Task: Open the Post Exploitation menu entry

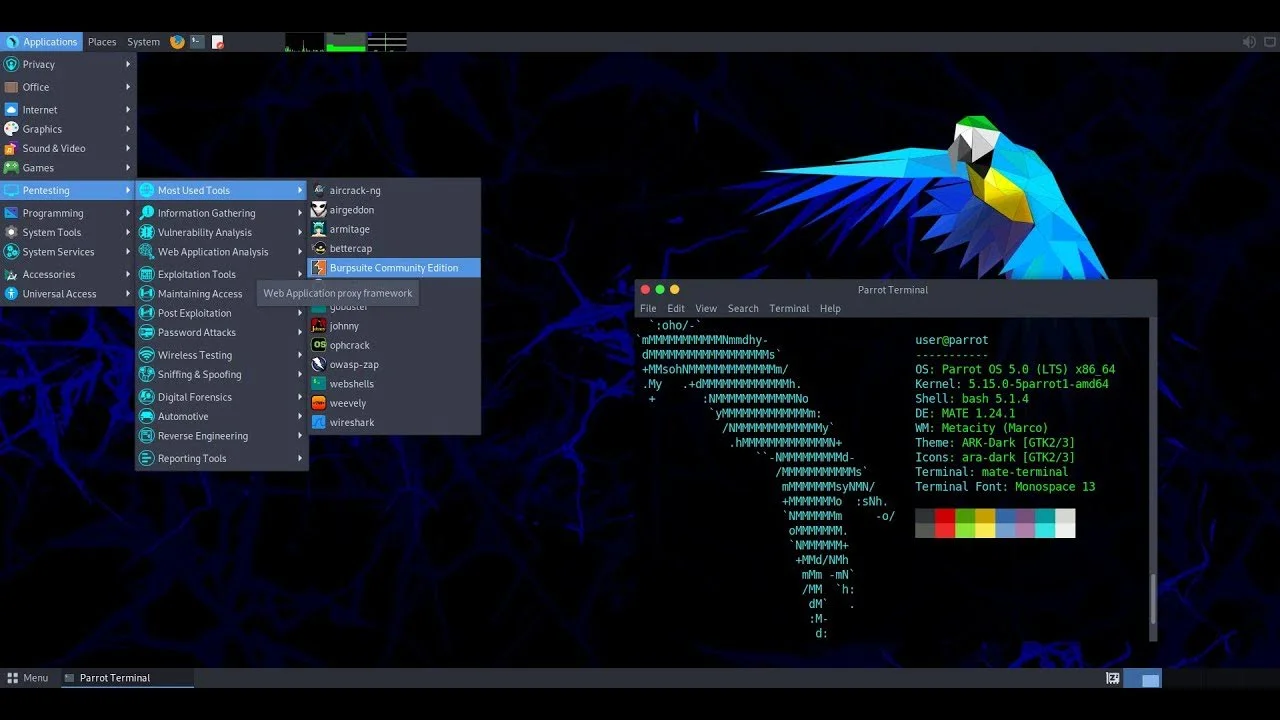Action: (222, 313)
